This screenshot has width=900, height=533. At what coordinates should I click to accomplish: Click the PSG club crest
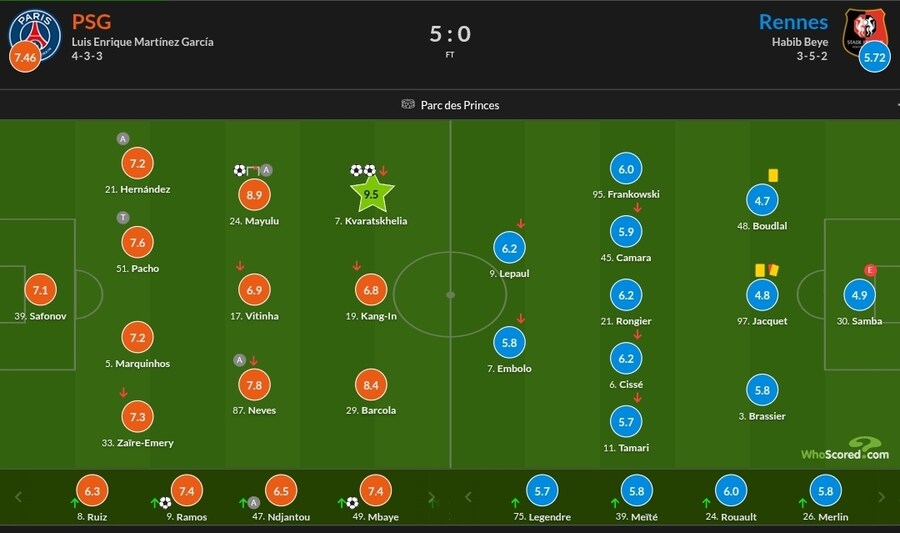[34, 29]
